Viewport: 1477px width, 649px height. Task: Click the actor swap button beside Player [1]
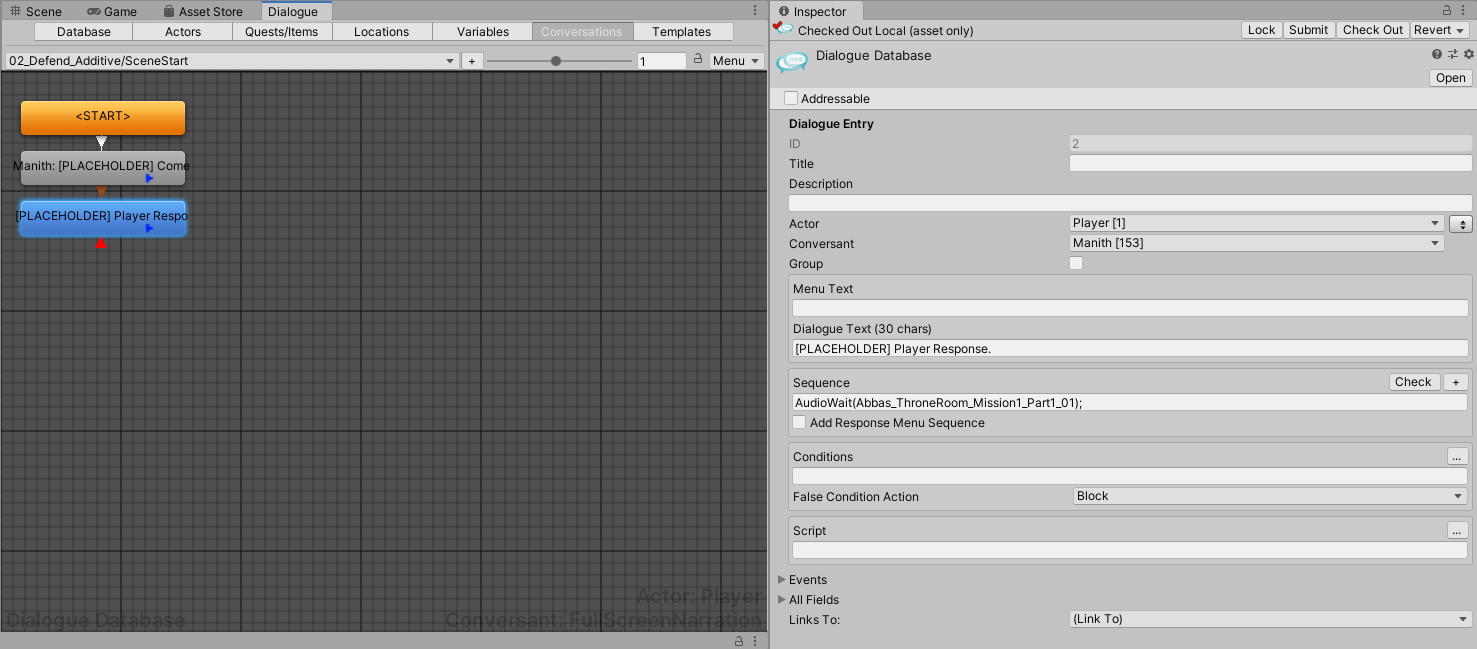1461,224
